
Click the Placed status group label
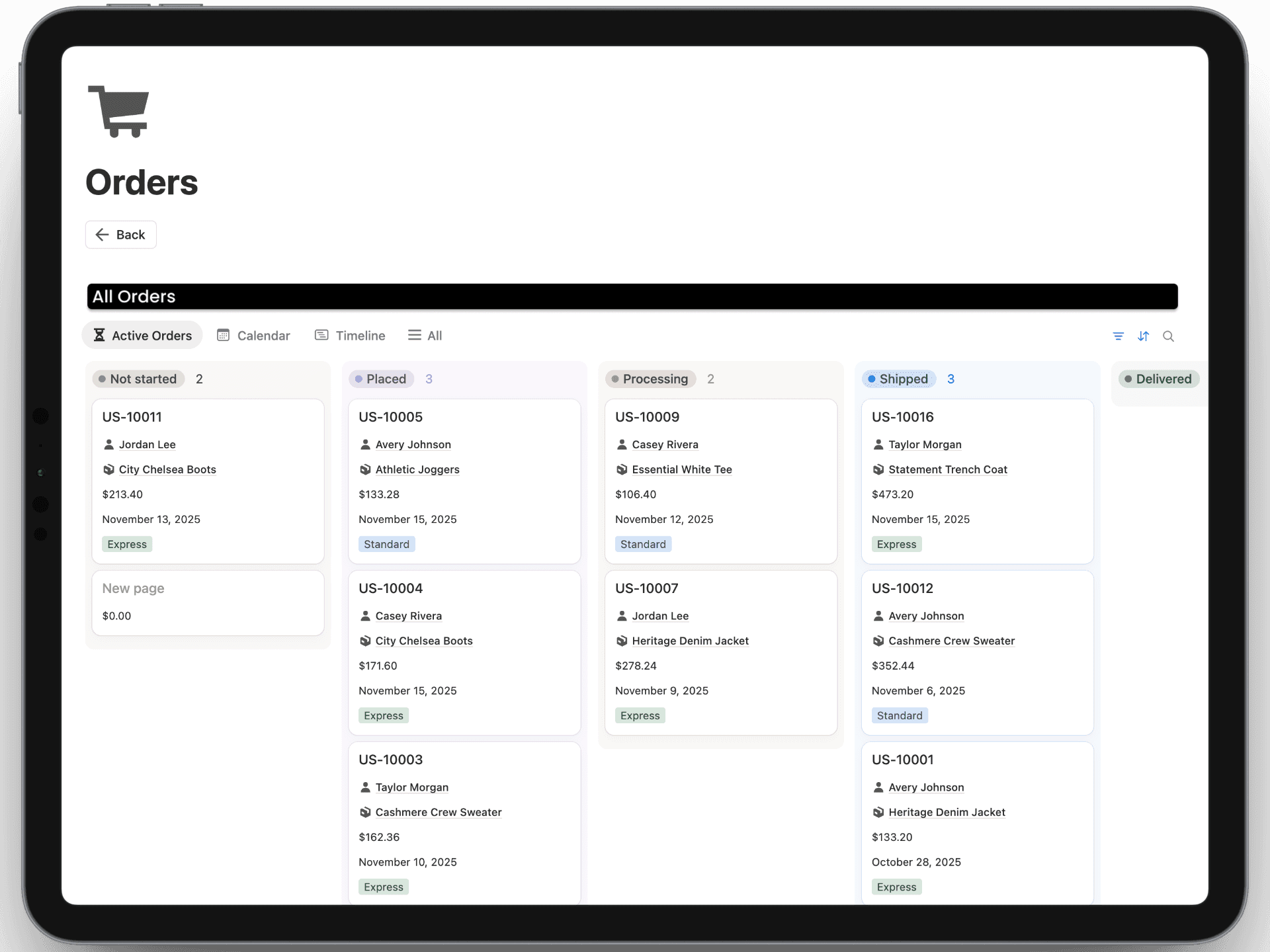pyautogui.click(x=381, y=379)
